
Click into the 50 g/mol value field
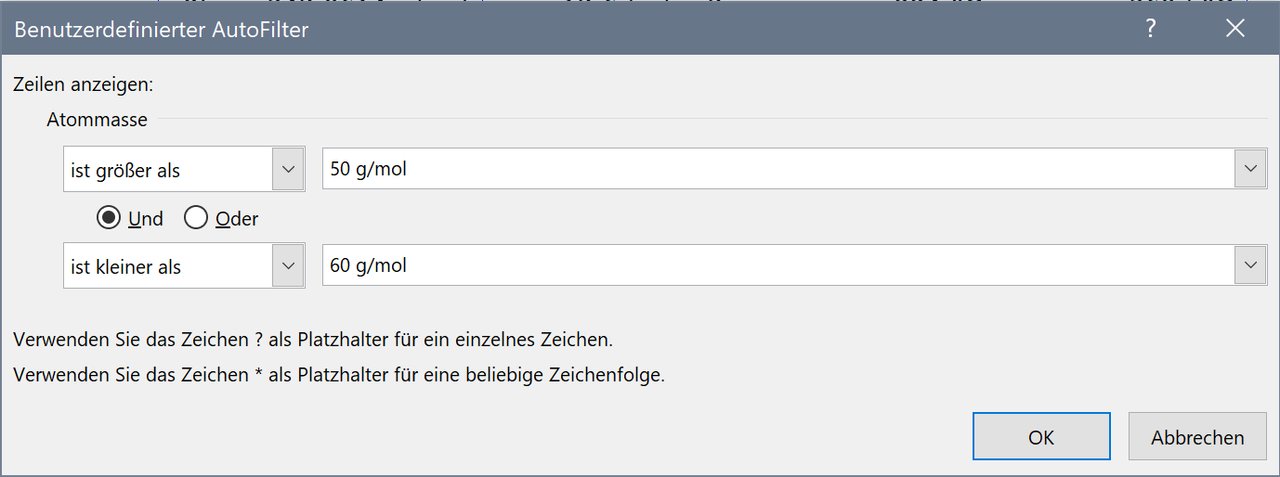(779, 169)
